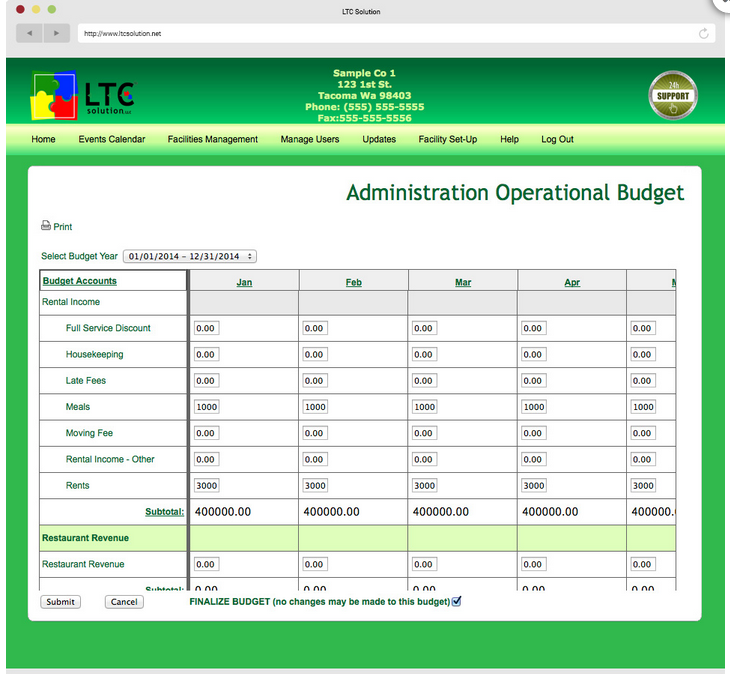Open the Help menu item
The width and height of the screenshot is (730, 674).
[509, 139]
